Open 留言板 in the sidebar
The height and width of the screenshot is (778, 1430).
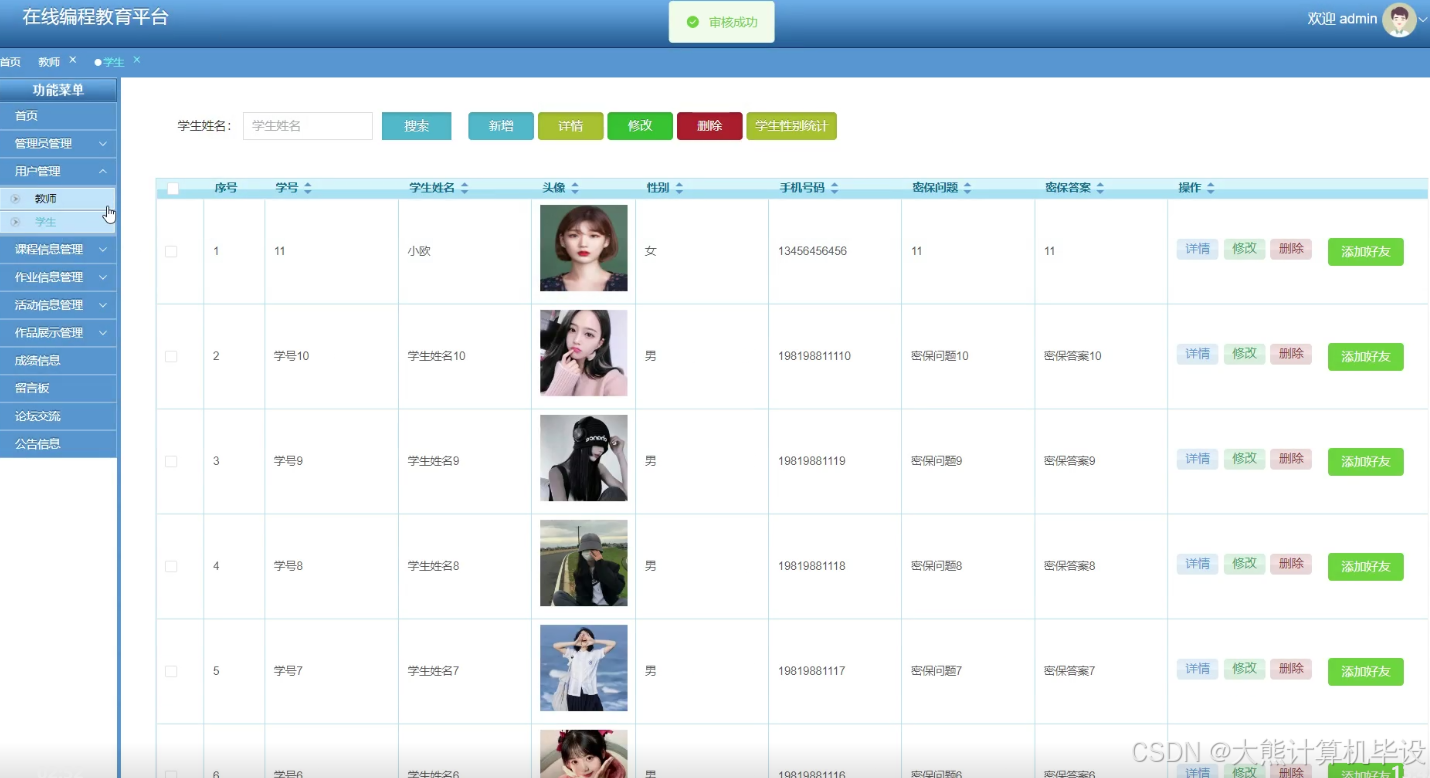point(58,388)
